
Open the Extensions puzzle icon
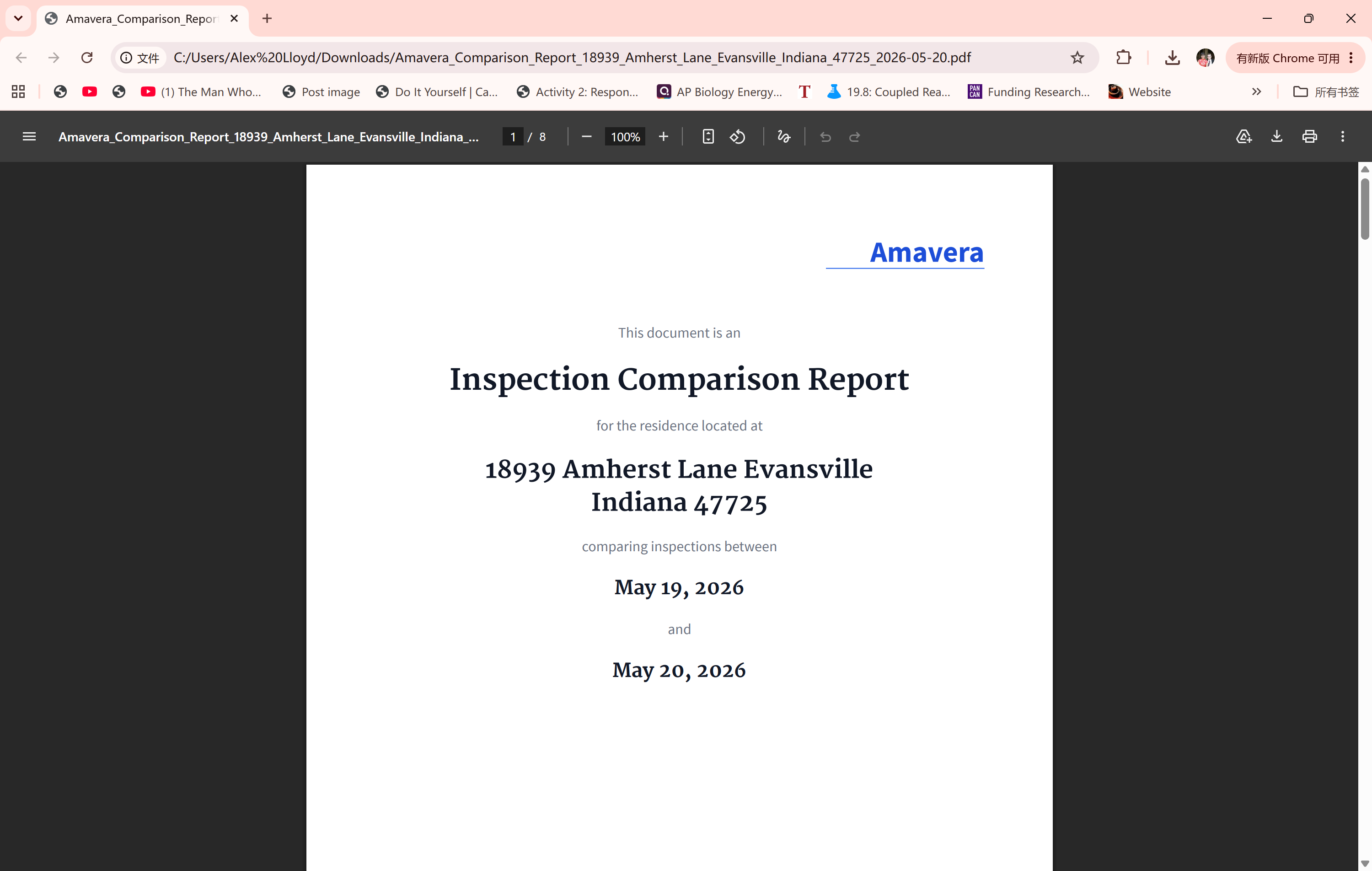pyautogui.click(x=1124, y=58)
